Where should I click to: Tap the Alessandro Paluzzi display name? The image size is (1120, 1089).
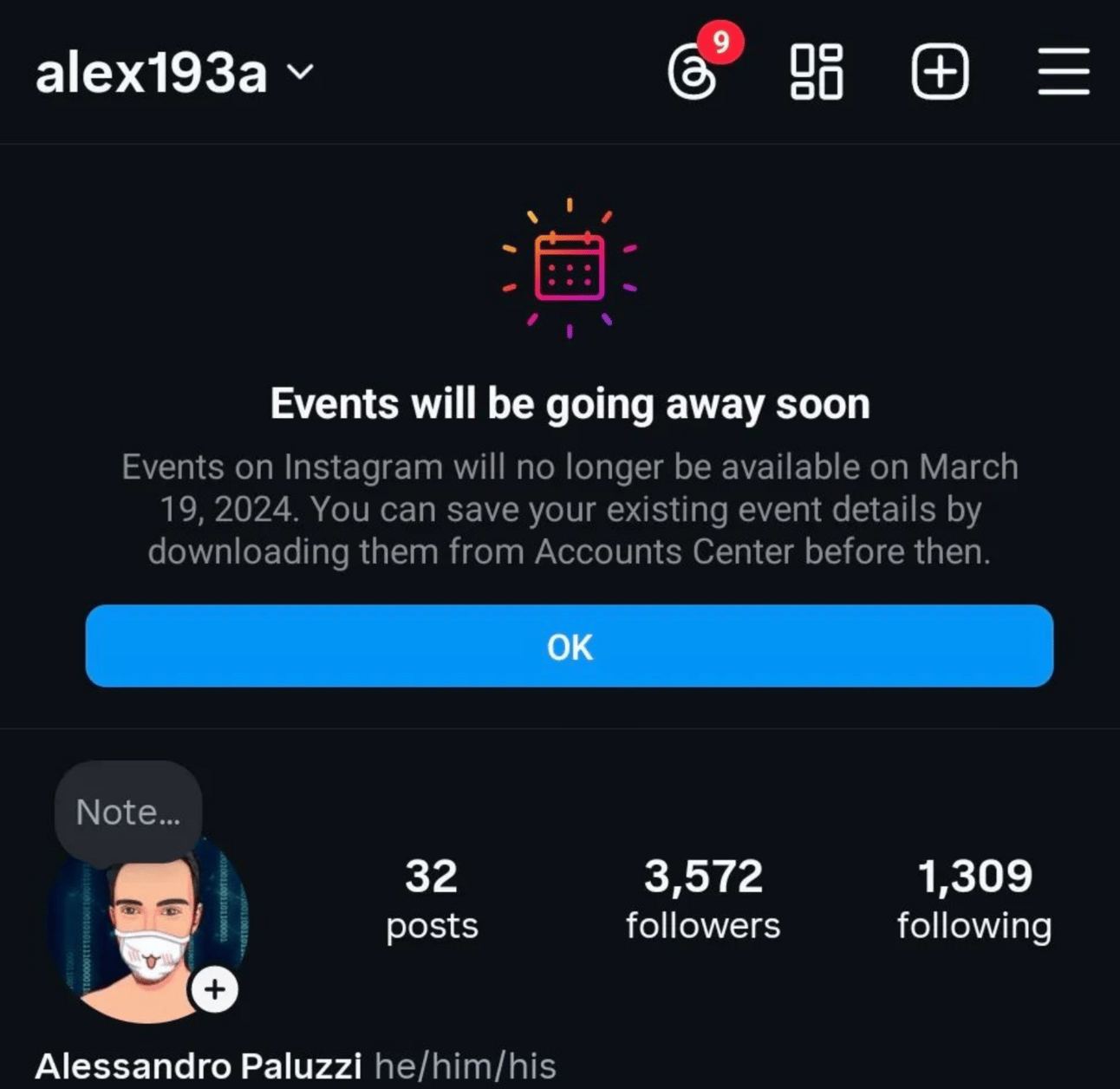[199, 1066]
